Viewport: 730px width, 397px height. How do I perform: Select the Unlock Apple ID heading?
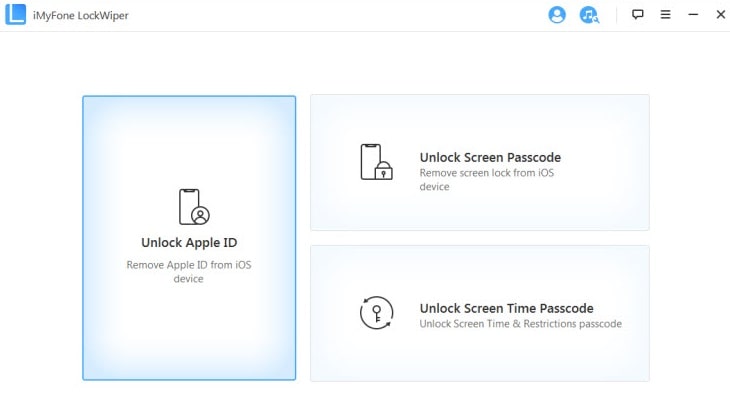[x=189, y=242]
